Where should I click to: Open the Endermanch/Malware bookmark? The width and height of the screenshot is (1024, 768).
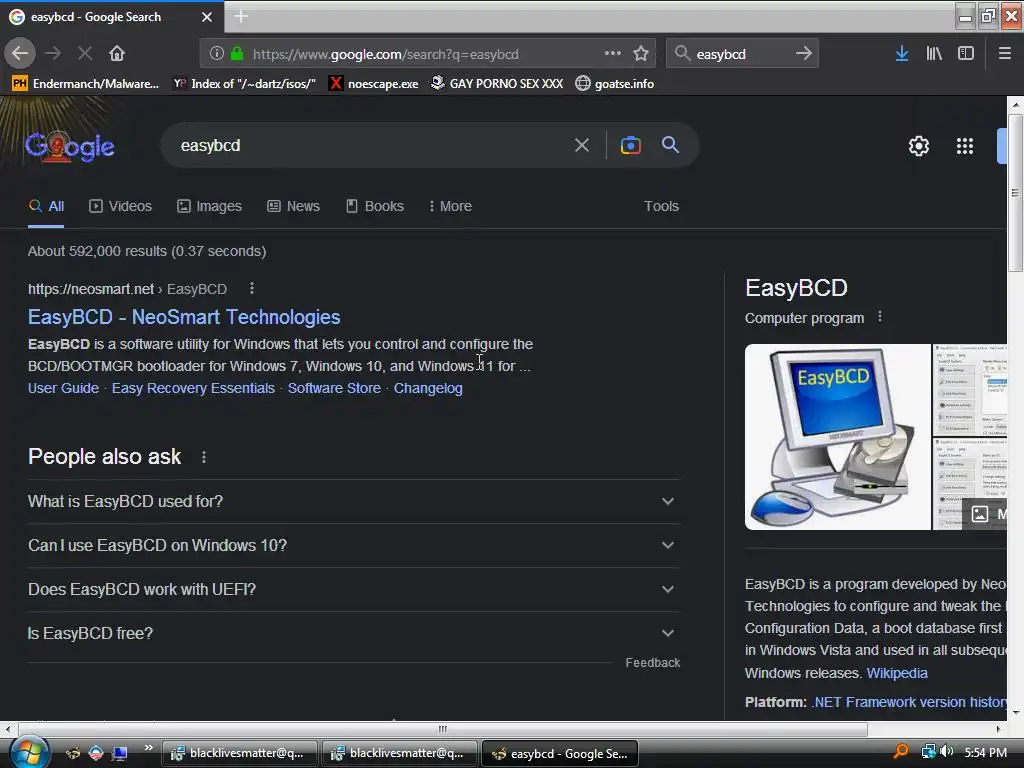click(86, 84)
